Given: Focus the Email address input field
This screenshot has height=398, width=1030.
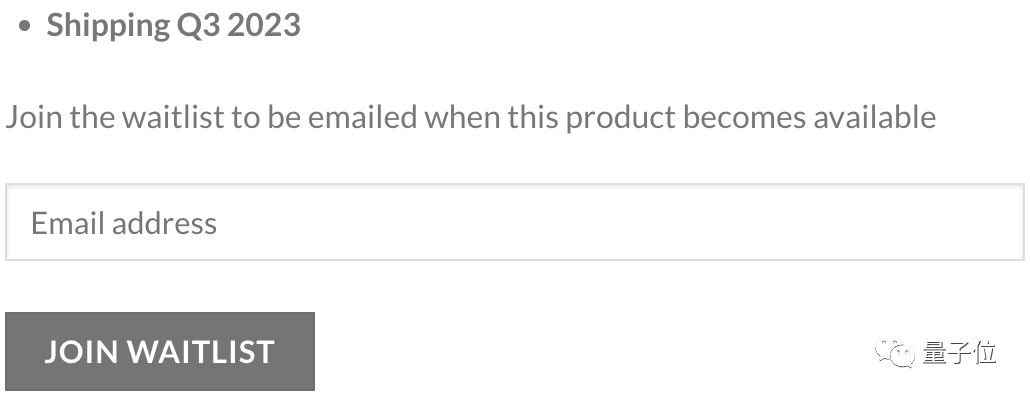Looking at the screenshot, I should pyautogui.click(x=515, y=222).
